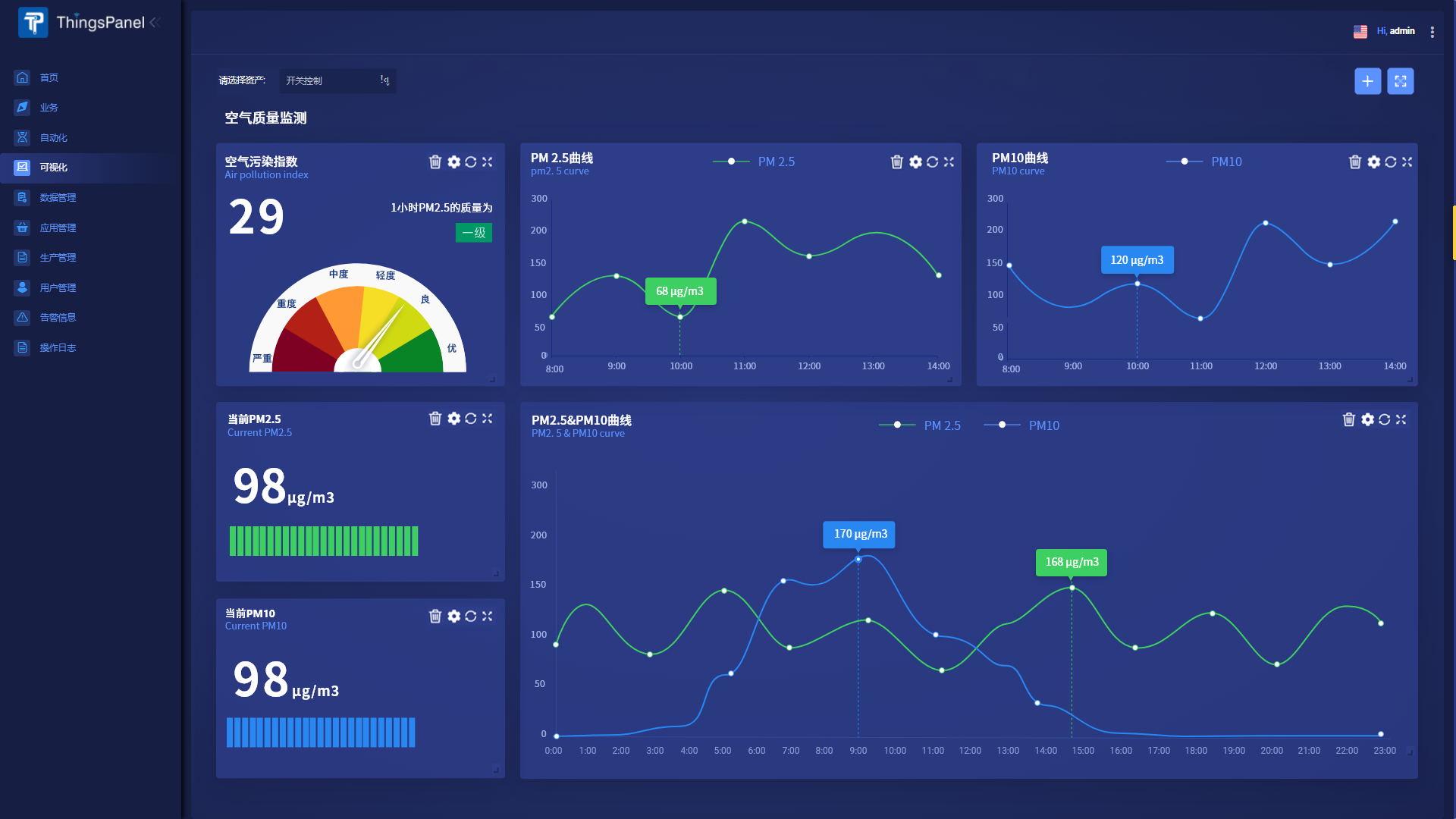Viewport: 1456px width, 819px height.
Task: Enter fullscreen dashboard mode
Action: pyautogui.click(x=1401, y=81)
